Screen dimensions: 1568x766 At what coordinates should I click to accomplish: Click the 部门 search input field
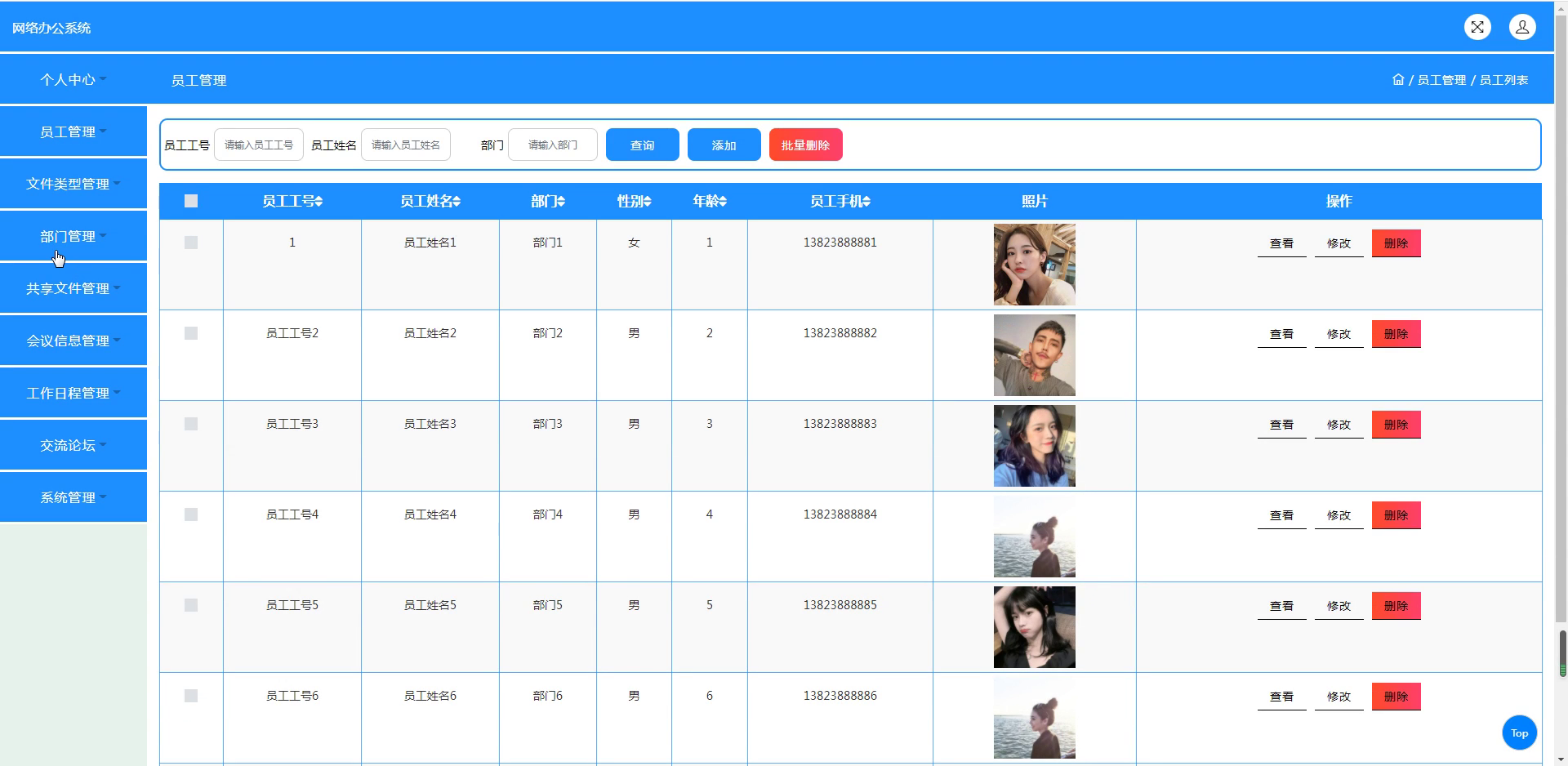pos(553,145)
